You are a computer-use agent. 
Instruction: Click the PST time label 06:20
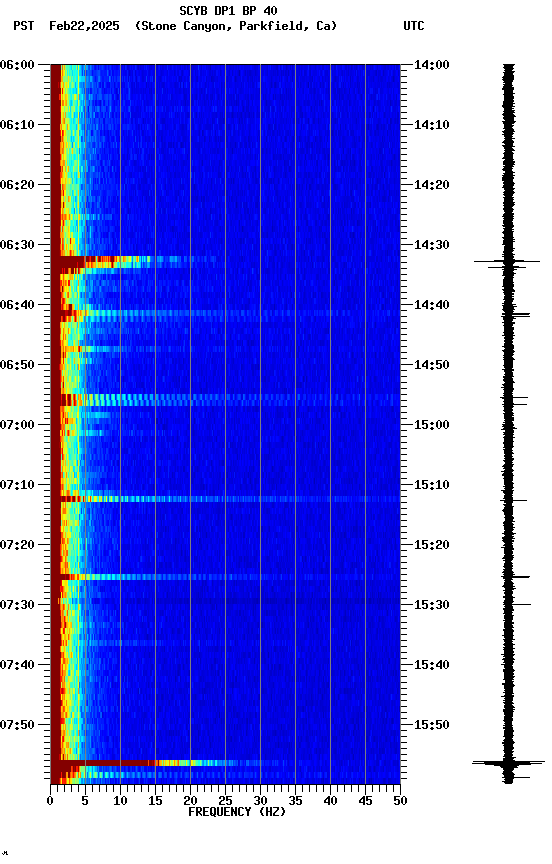(x=17, y=185)
